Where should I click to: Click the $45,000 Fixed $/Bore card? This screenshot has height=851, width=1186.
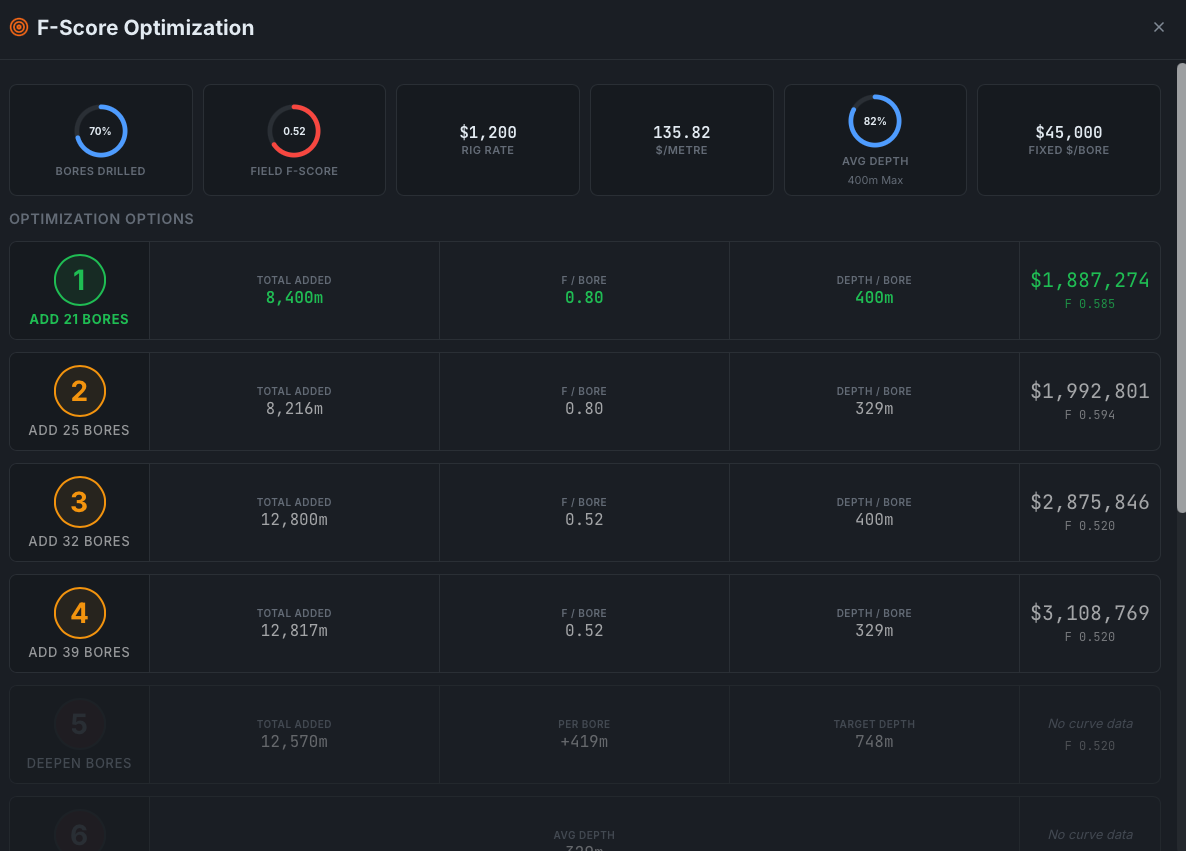[x=1068, y=140]
